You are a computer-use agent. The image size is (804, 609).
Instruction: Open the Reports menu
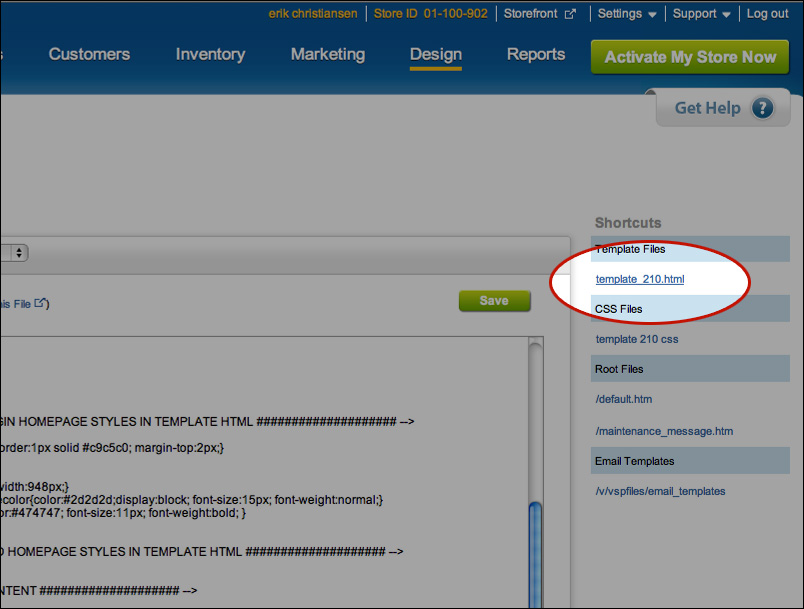point(536,54)
